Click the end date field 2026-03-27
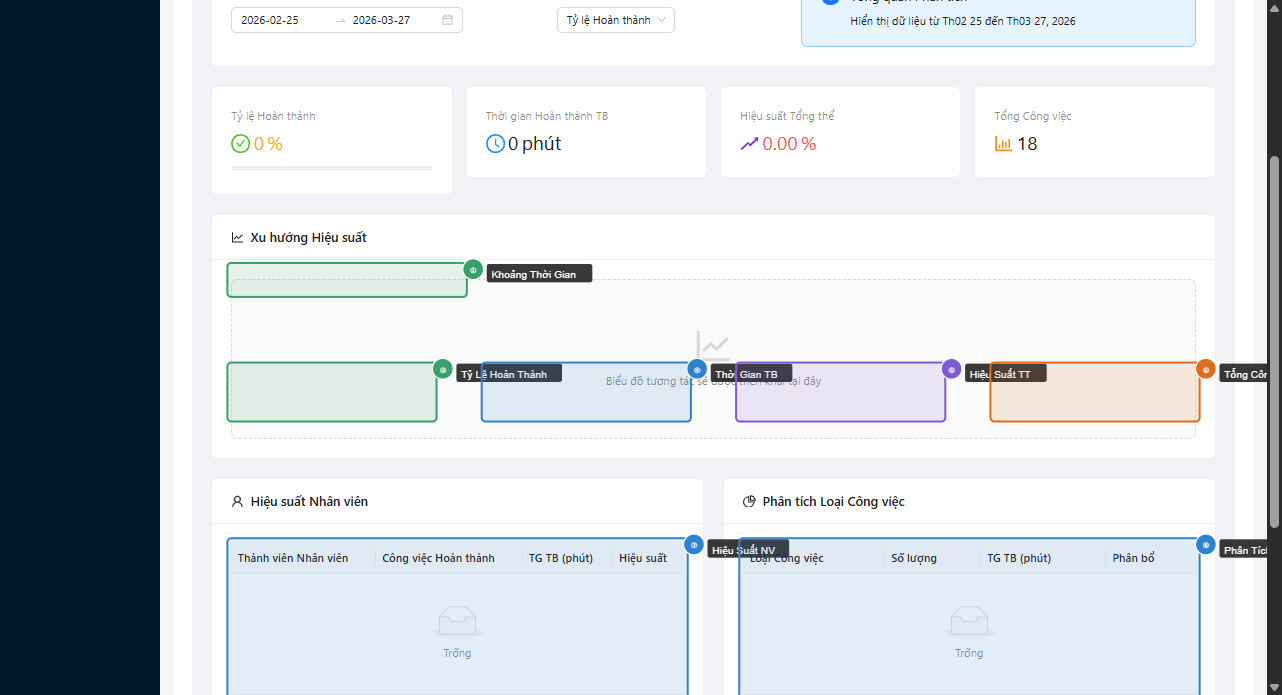 point(381,20)
